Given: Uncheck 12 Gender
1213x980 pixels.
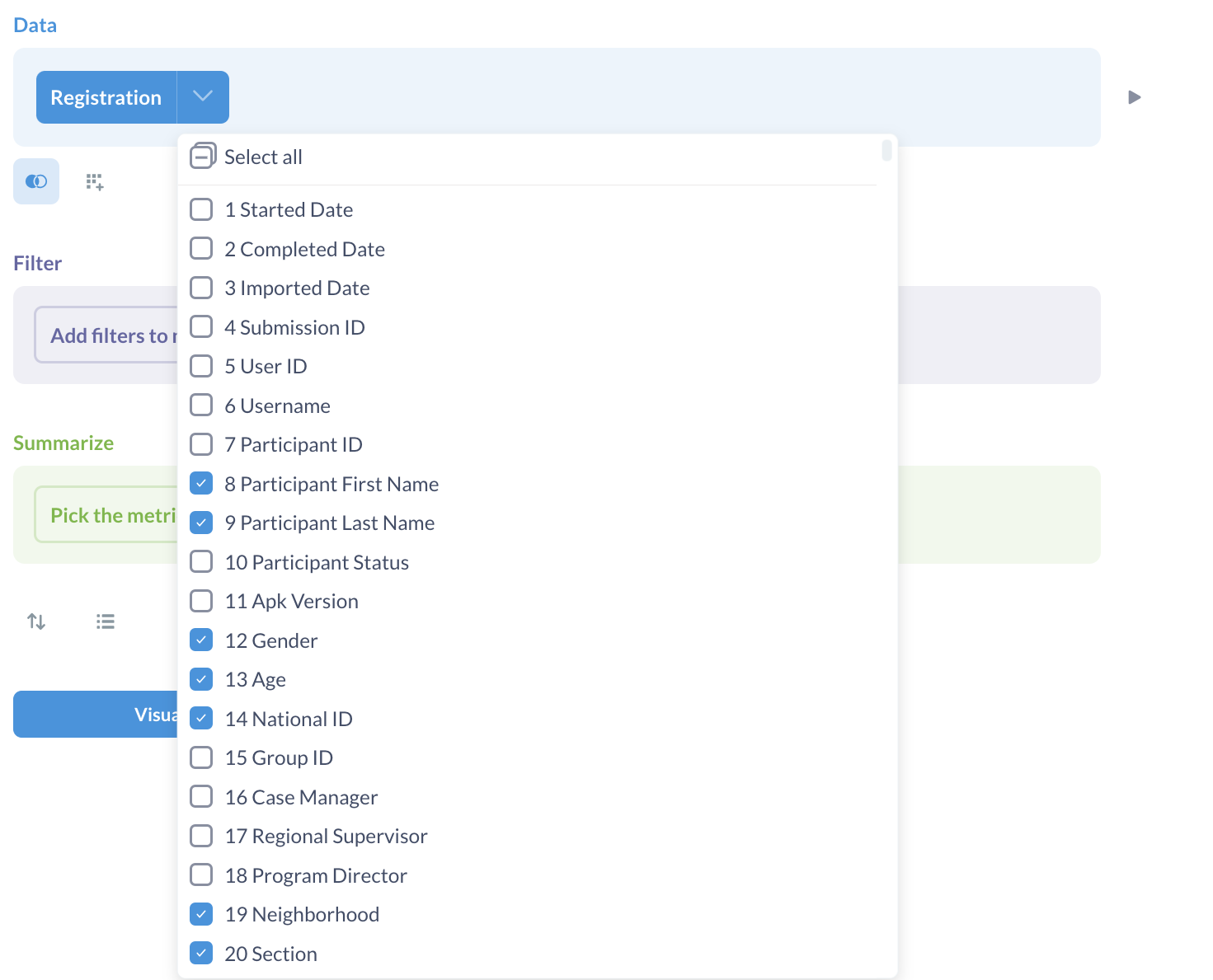Looking at the screenshot, I should [201, 640].
